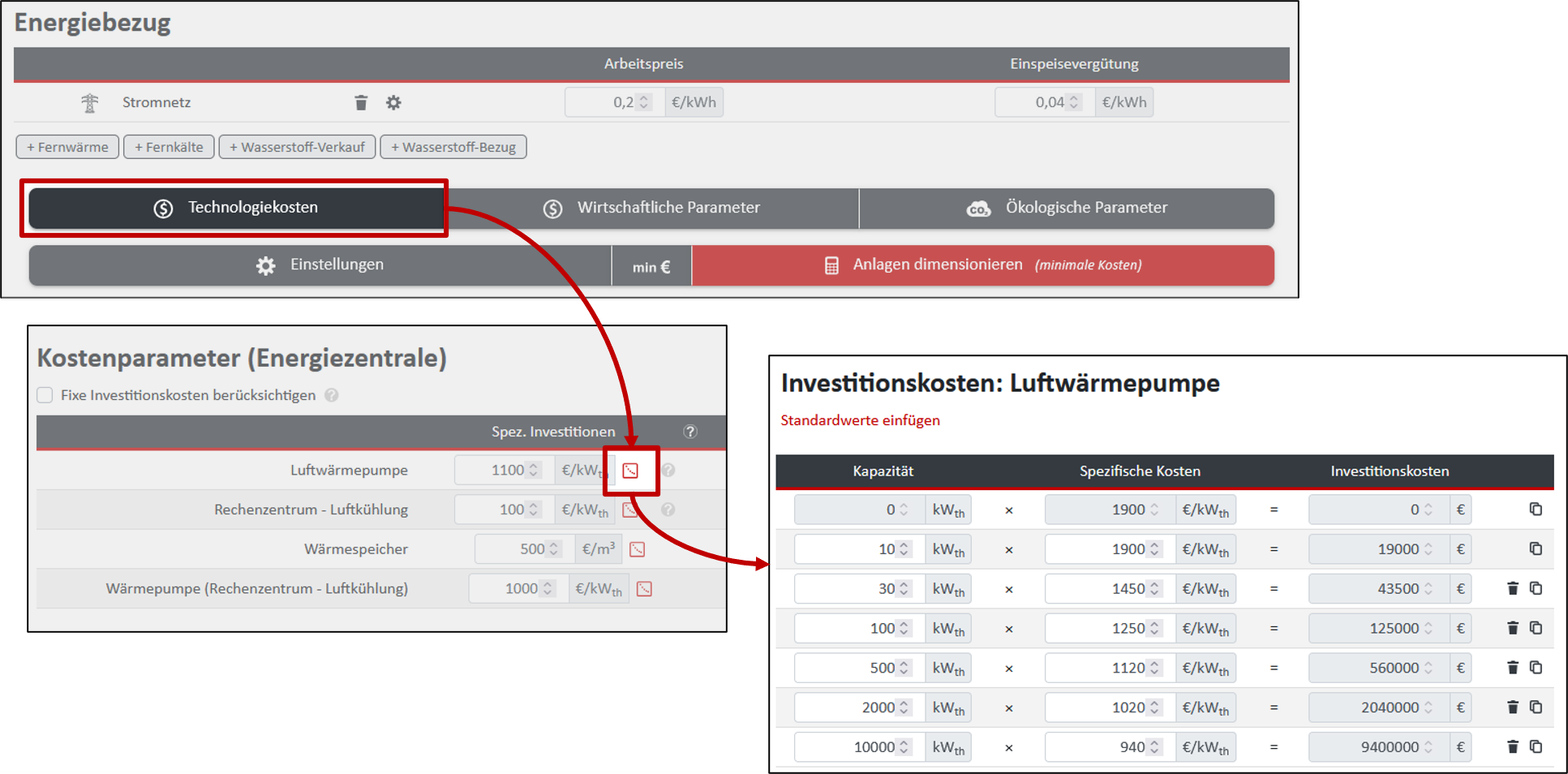
Task: Add Wasserstoff-Bezug option
Action: [x=453, y=147]
